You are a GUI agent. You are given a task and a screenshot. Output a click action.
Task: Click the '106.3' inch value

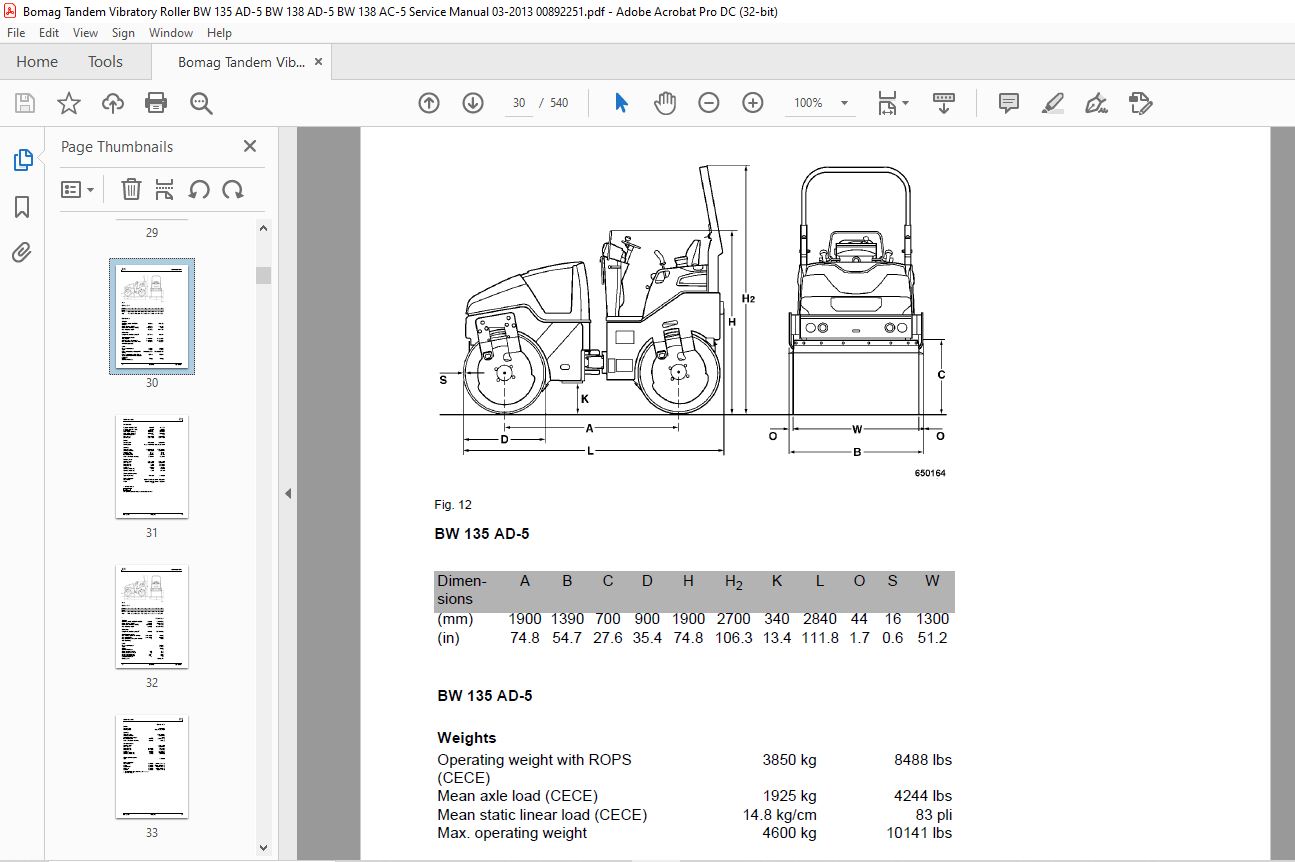[734, 638]
